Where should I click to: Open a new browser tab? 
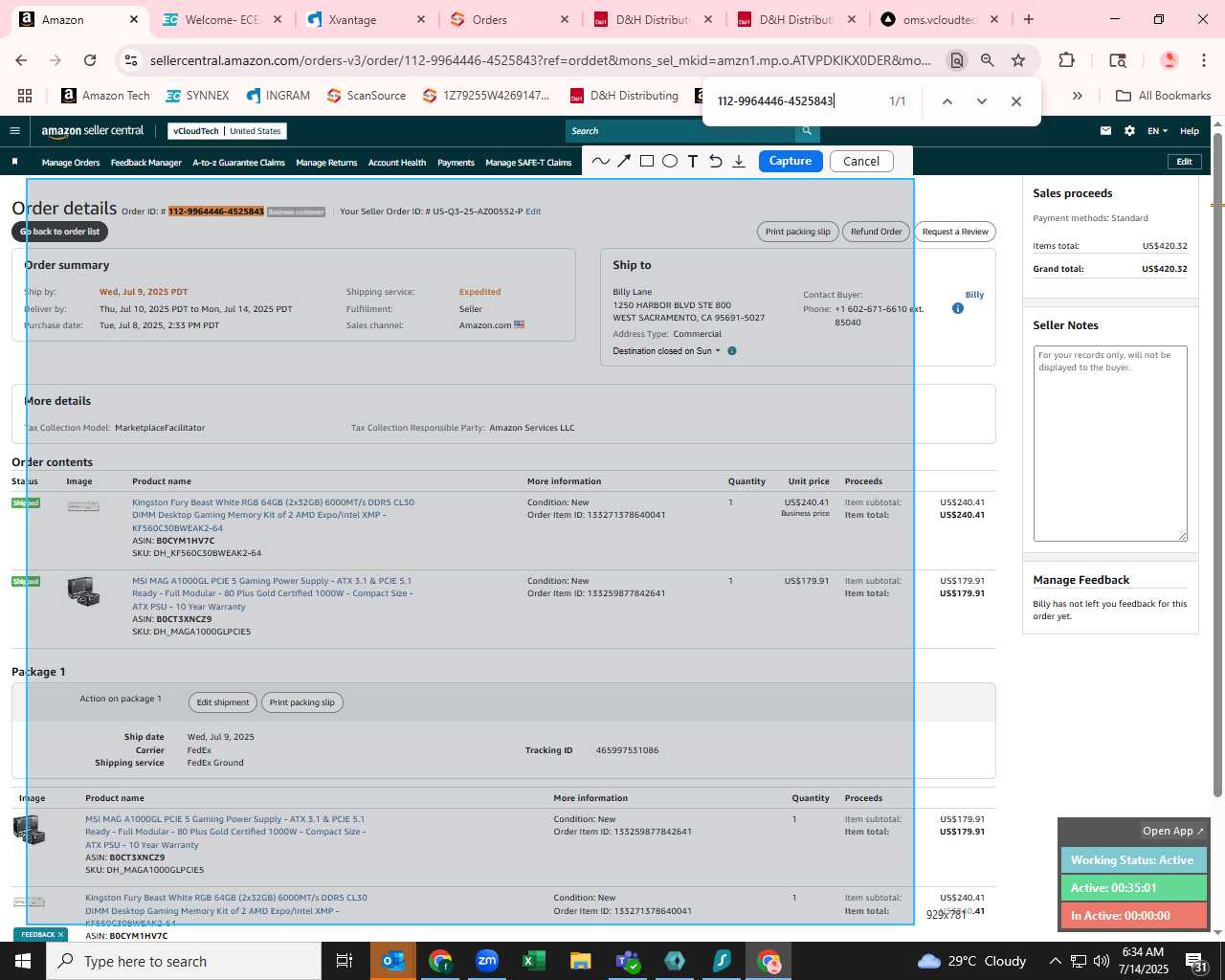pyautogui.click(x=1029, y=19)
